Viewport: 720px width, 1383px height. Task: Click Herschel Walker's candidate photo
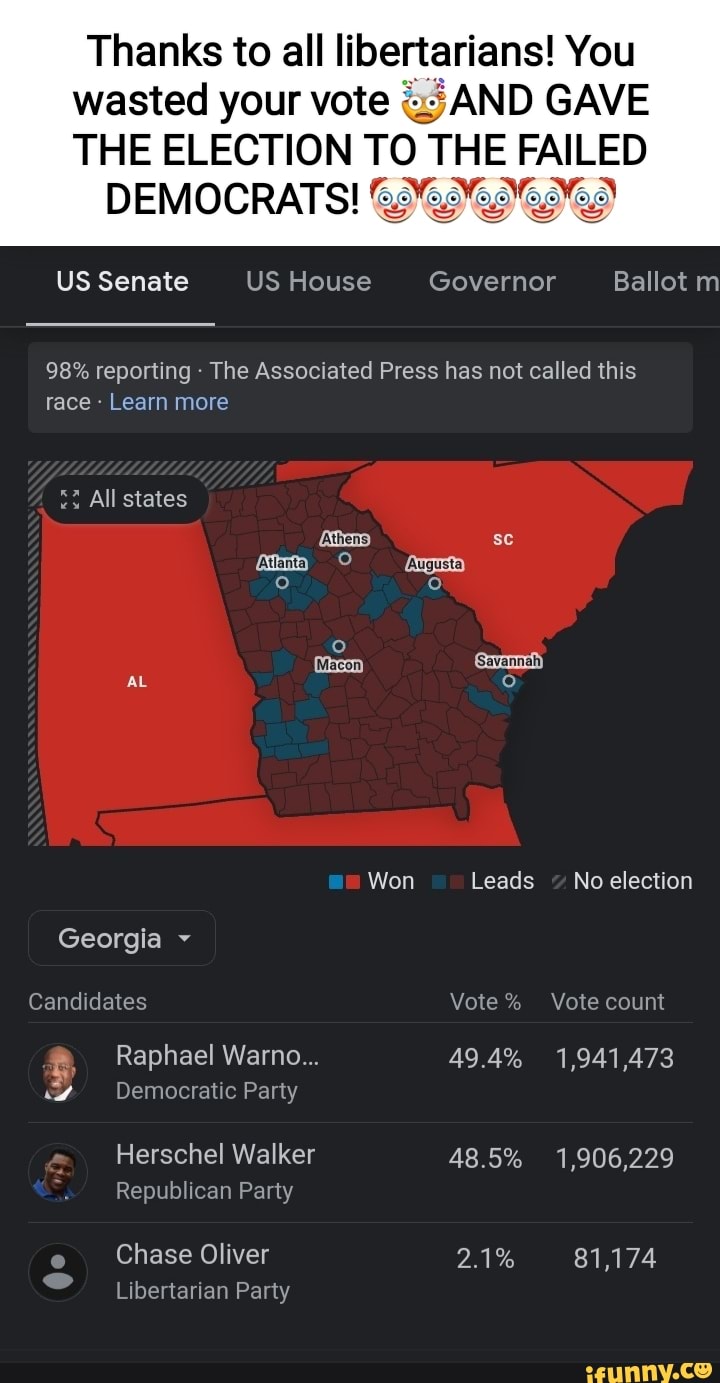pos(57,1172)
